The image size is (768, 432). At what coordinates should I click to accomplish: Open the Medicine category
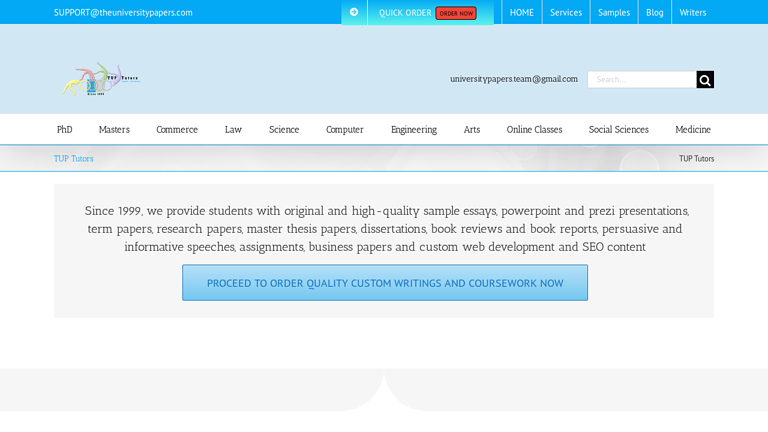pos(692,130)
